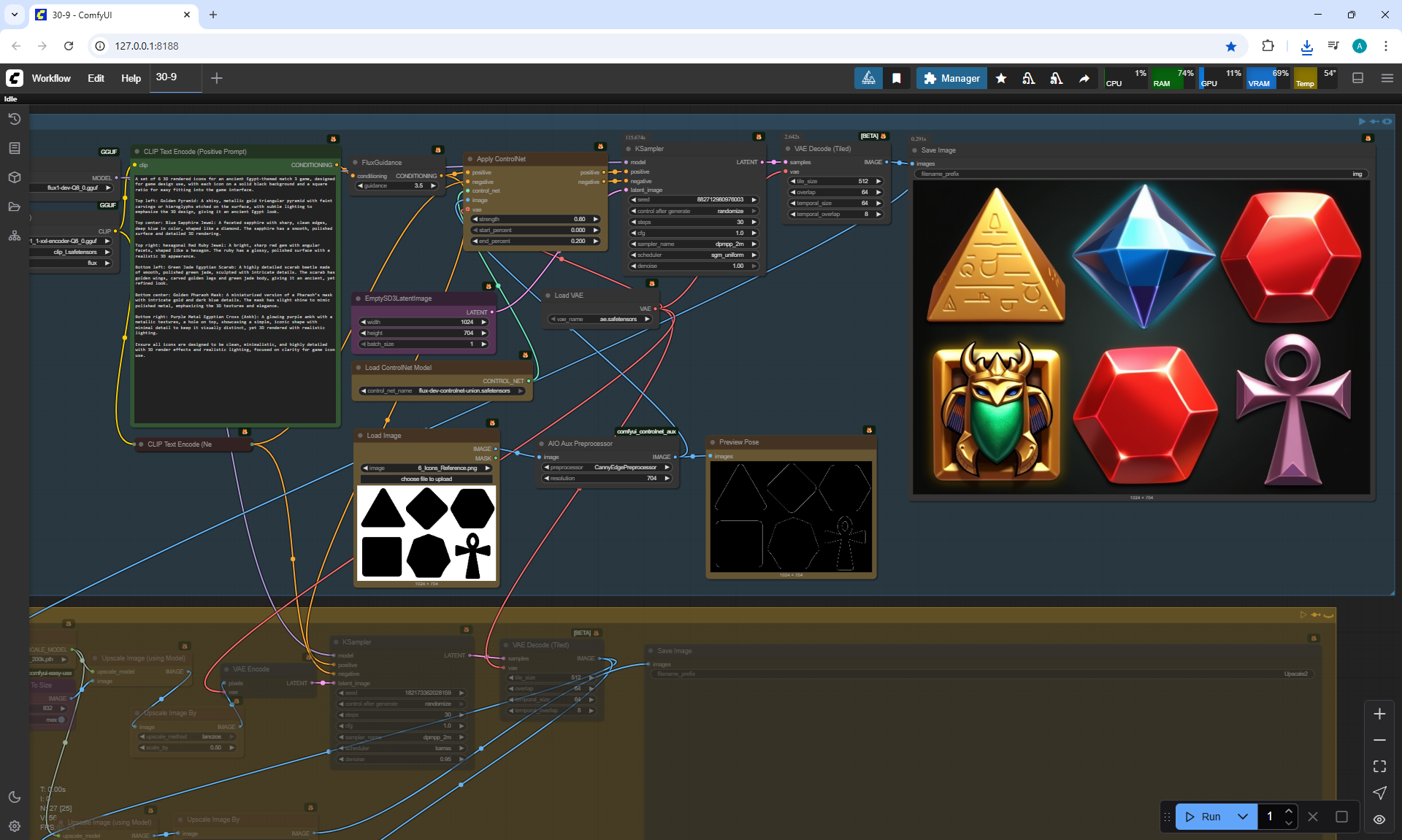1402x840 pixels.
Task: Toggle dark theme moon icon
Action: 14,797
